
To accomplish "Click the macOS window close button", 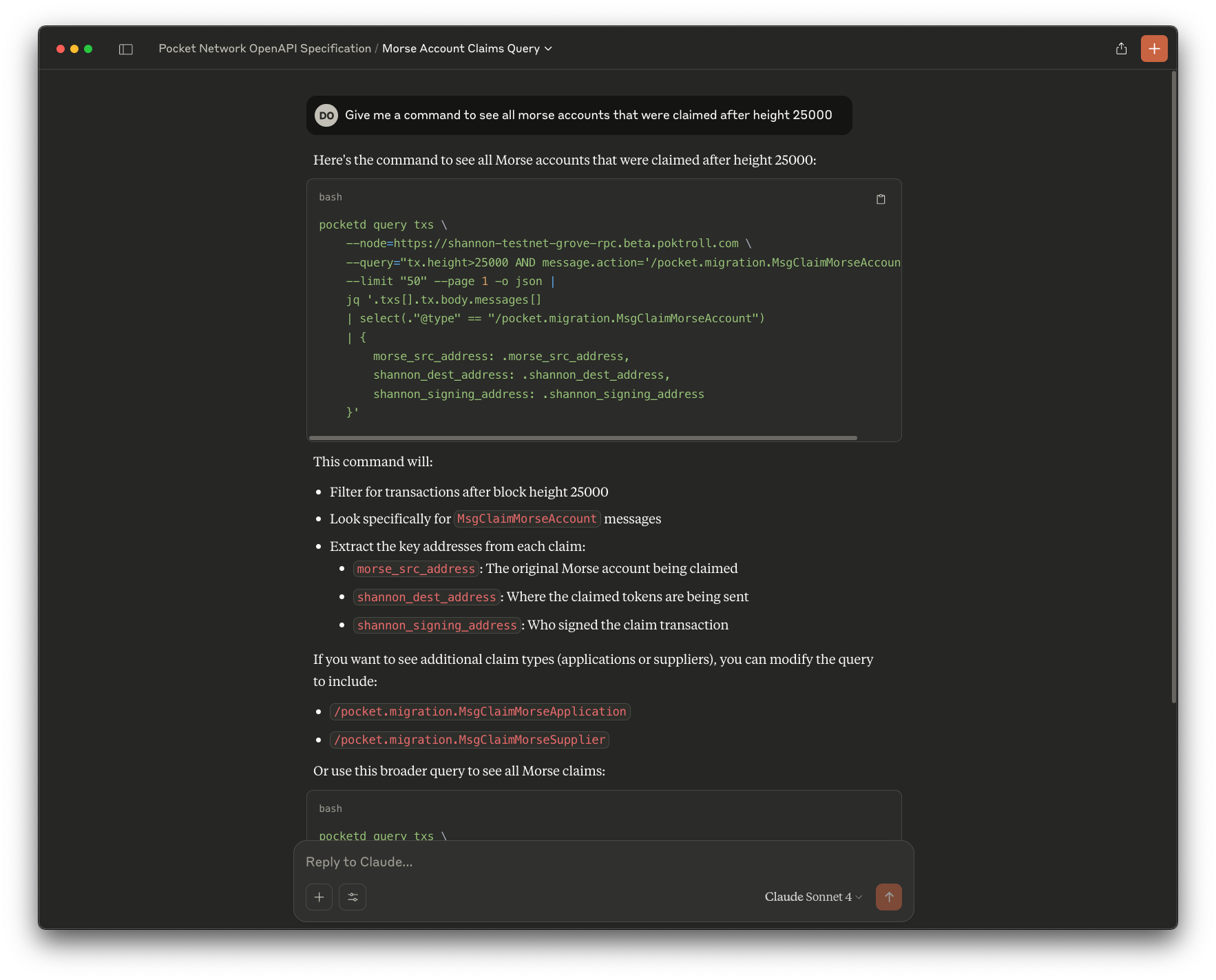I will [x=61, y=49].
